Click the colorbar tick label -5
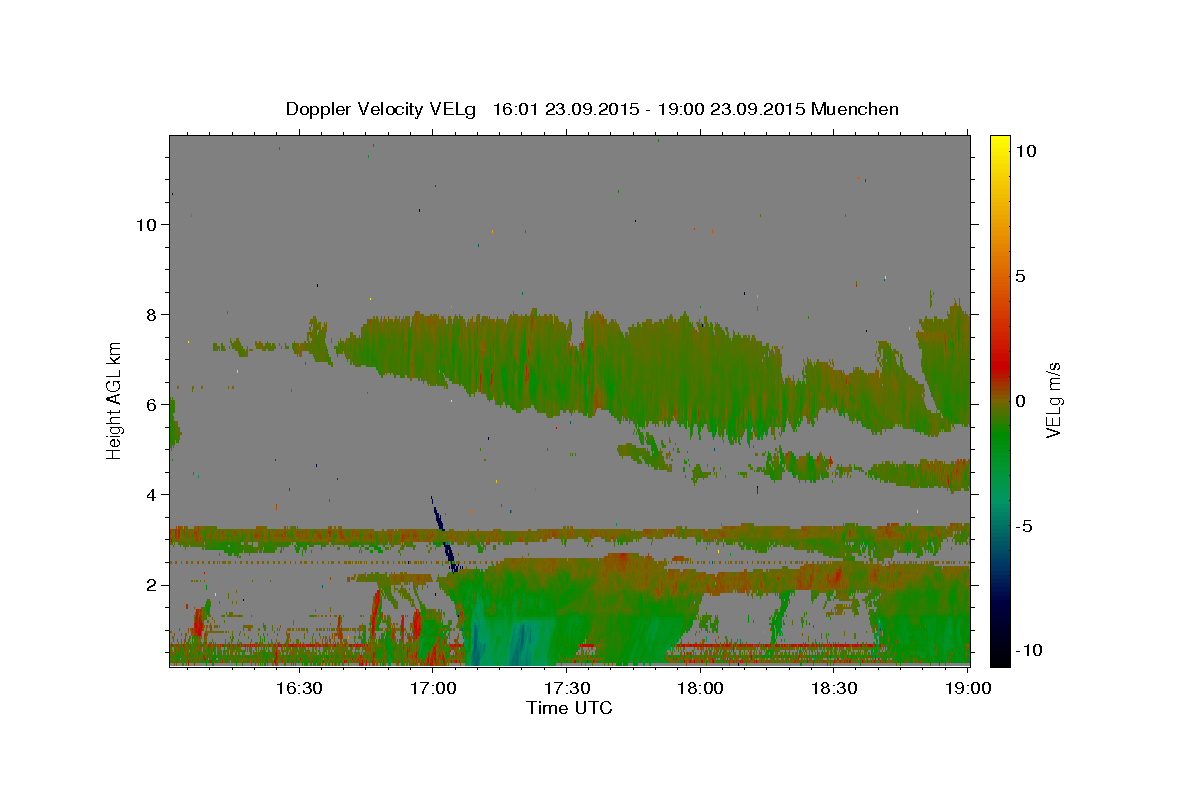The width and height of the screenshot is (1200, 800). coord(1025,526)
